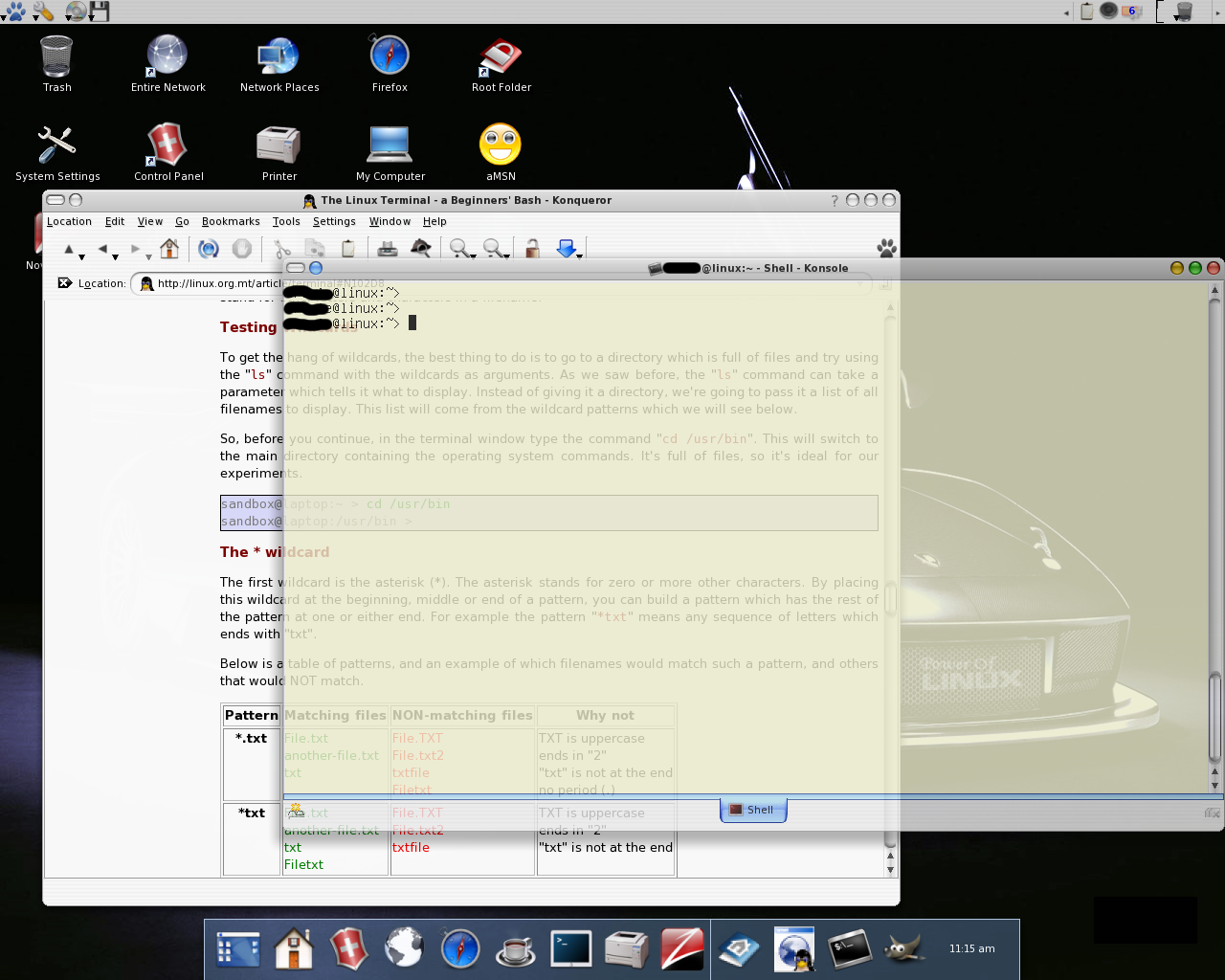1225x980 pixels.
Task: Open the coffee cup icon in dock
Action: point(515,949)
